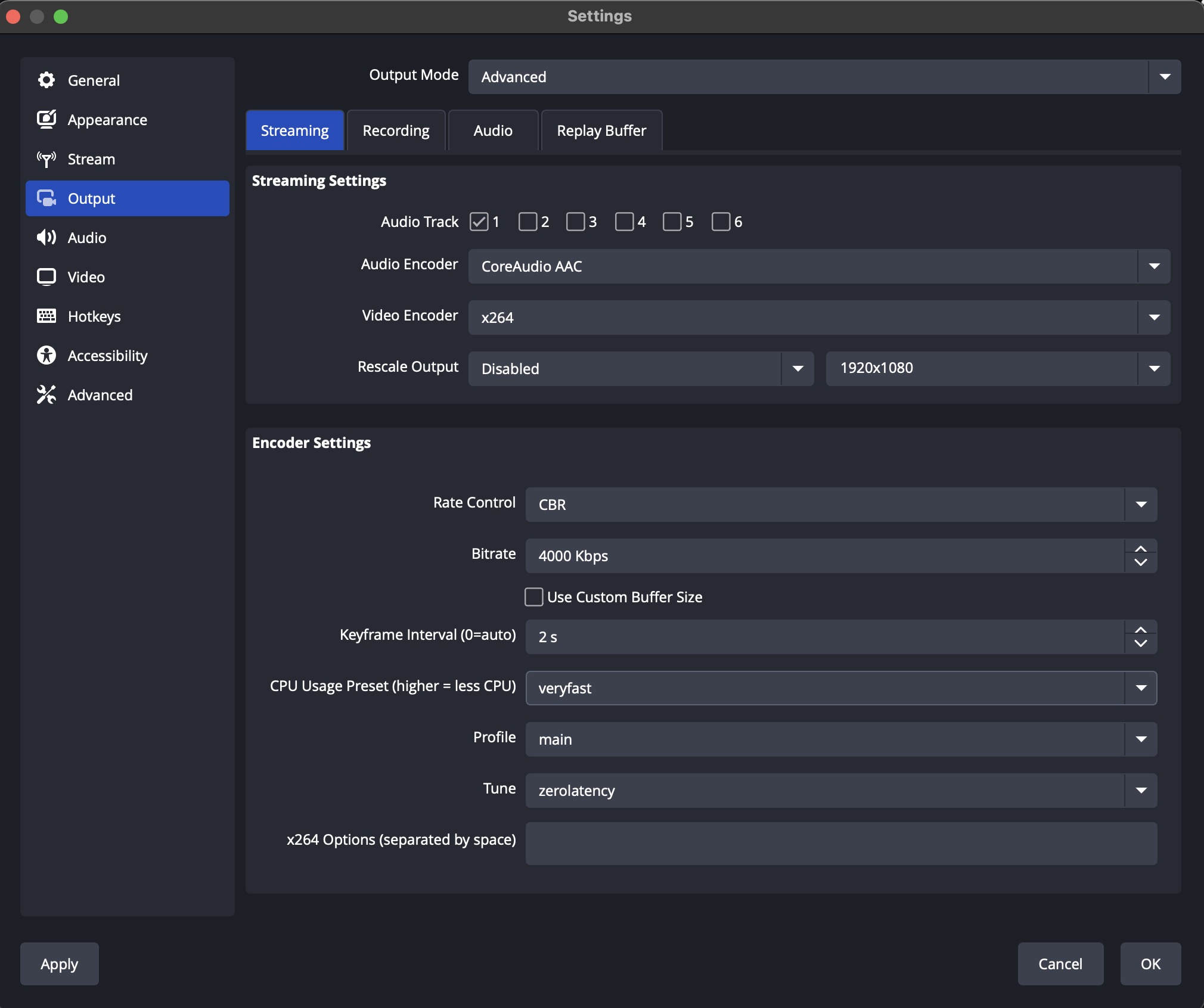
Task: Enable Use Custom Buffer Size checkbox
Action: [x=533, y=597]
